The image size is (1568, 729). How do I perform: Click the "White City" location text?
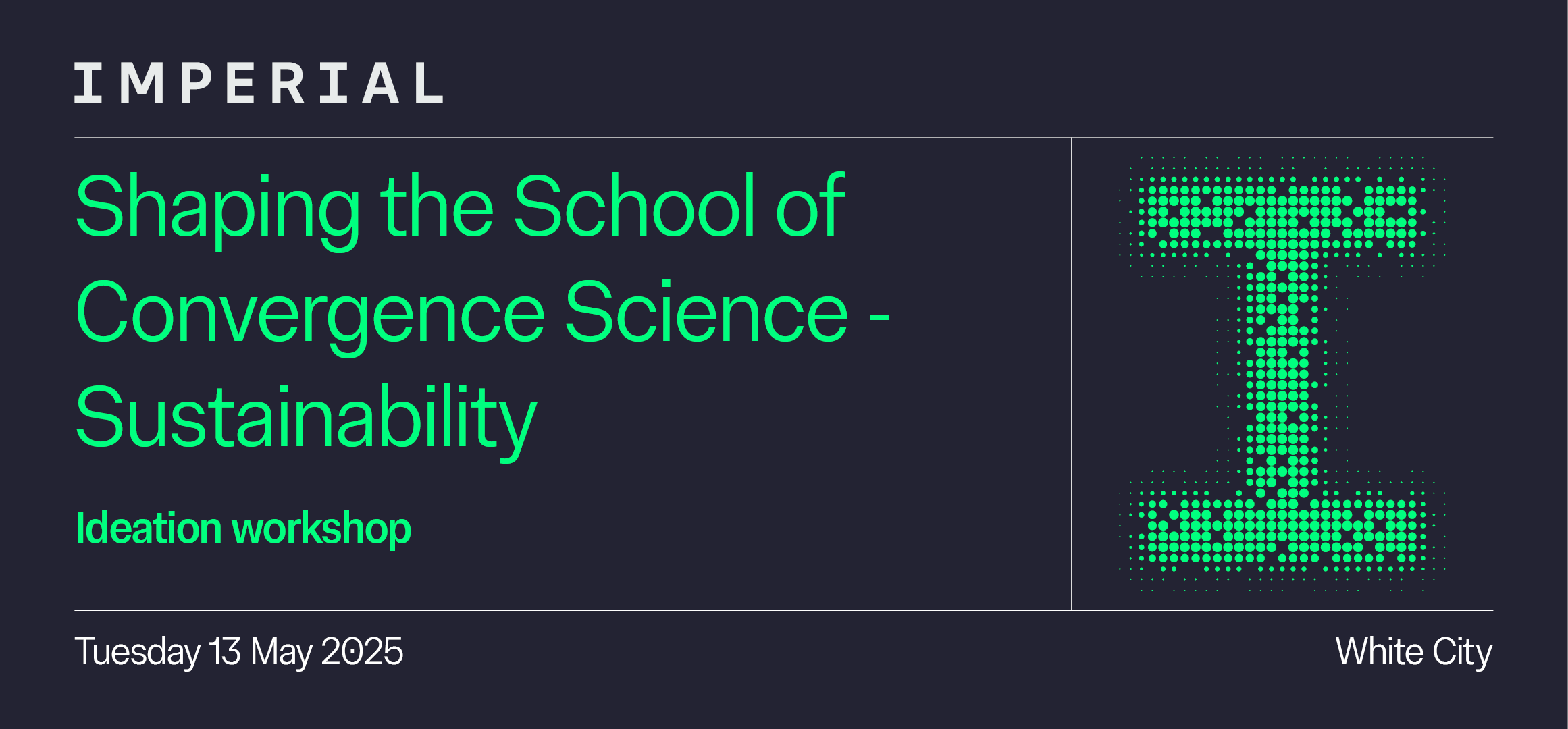click(x=1414, y=653)
